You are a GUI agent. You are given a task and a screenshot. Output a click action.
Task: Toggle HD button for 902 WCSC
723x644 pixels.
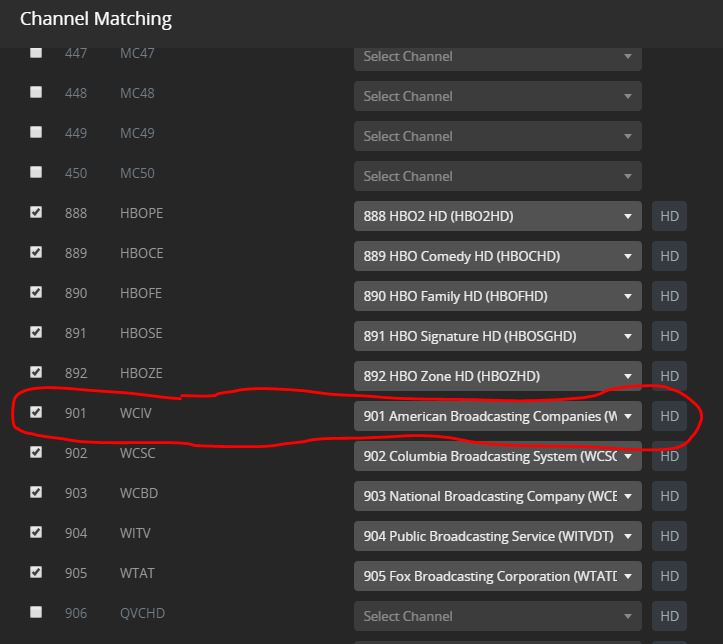(669, 456)
